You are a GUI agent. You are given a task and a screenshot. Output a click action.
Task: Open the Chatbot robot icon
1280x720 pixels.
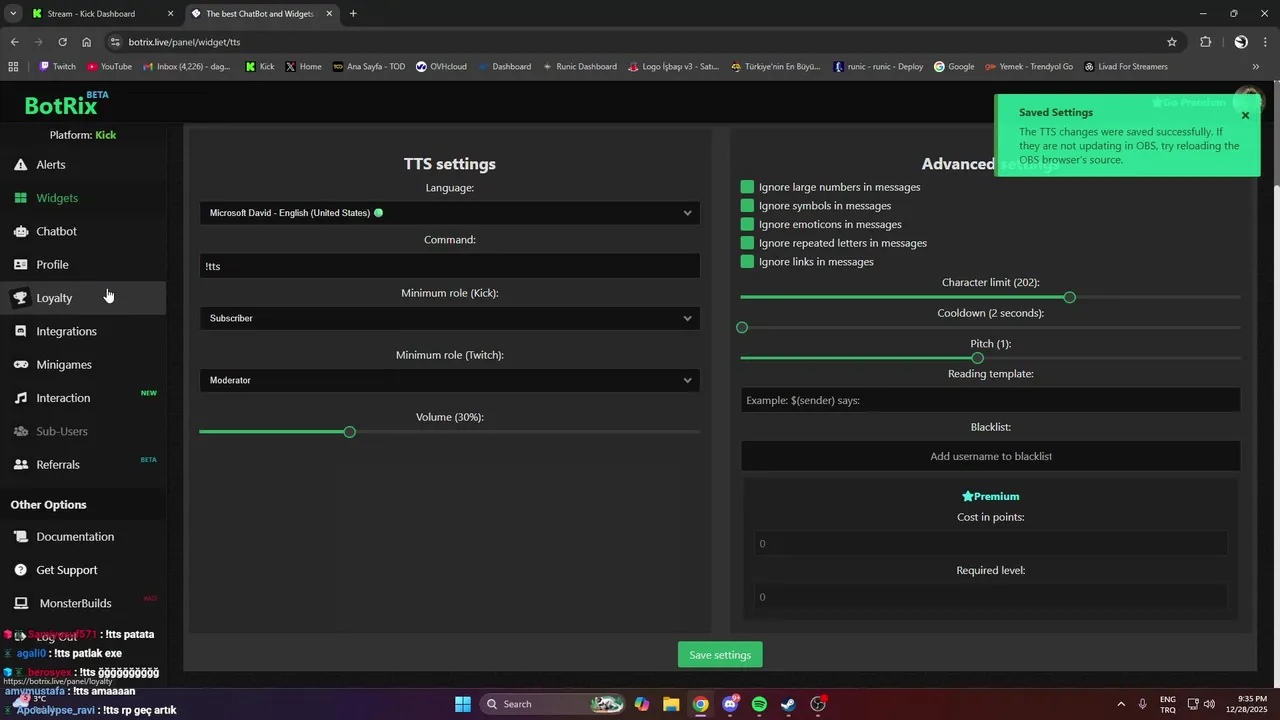[20, 231]
